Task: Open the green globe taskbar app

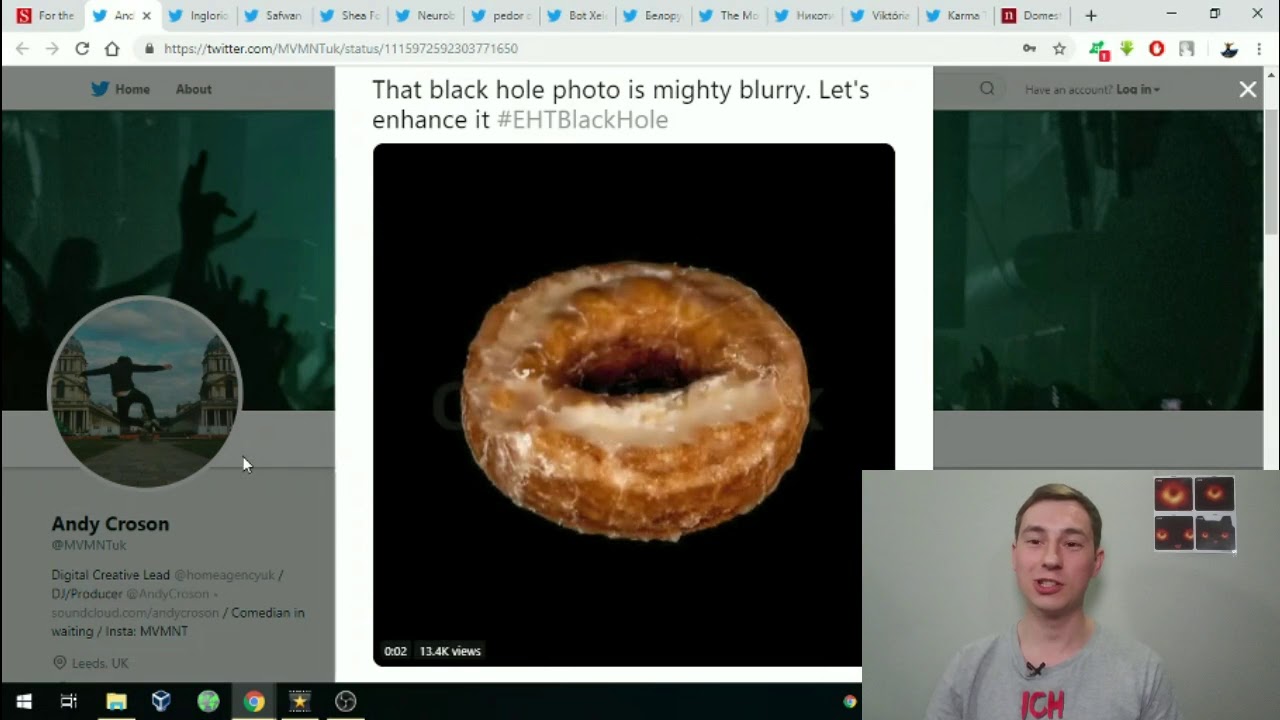Action: tap(208, 701)
